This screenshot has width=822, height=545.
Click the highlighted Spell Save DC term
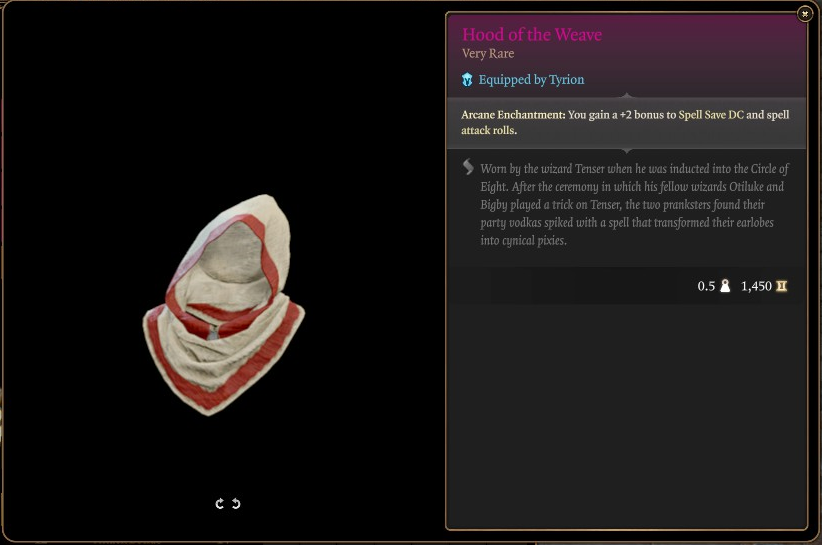711,115
